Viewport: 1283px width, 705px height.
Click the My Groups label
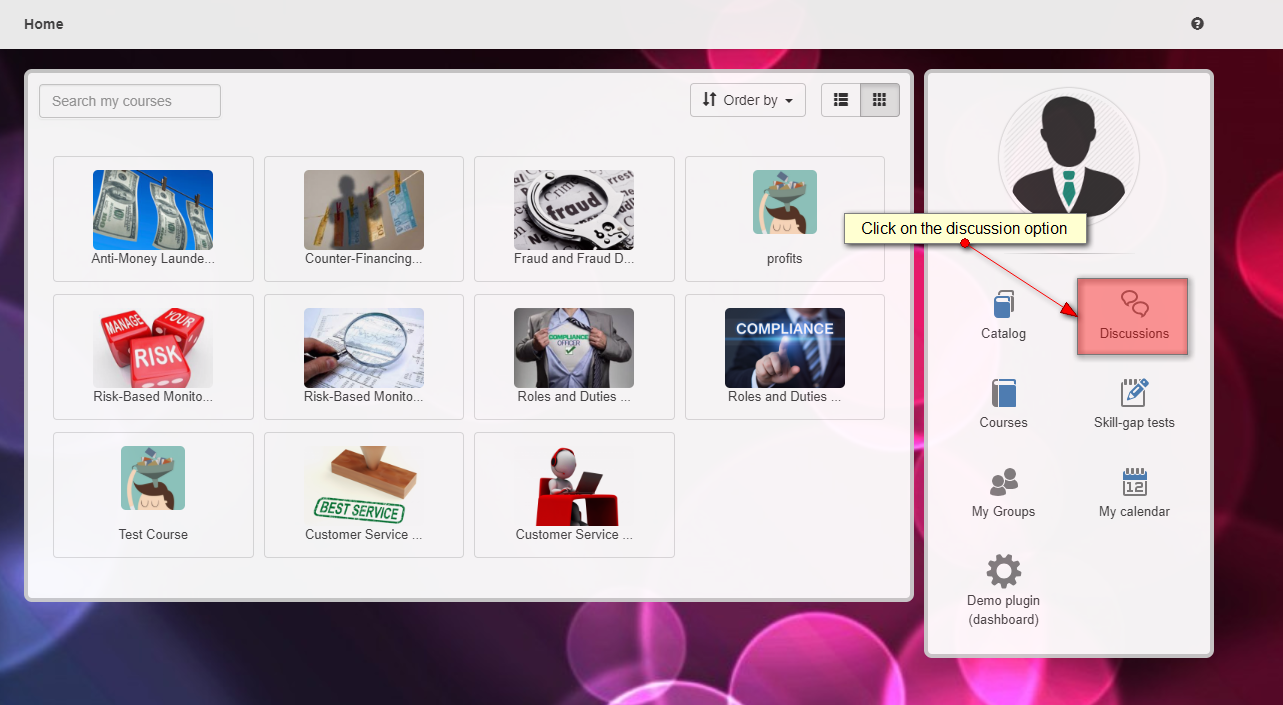click(x=1003, y=512)
